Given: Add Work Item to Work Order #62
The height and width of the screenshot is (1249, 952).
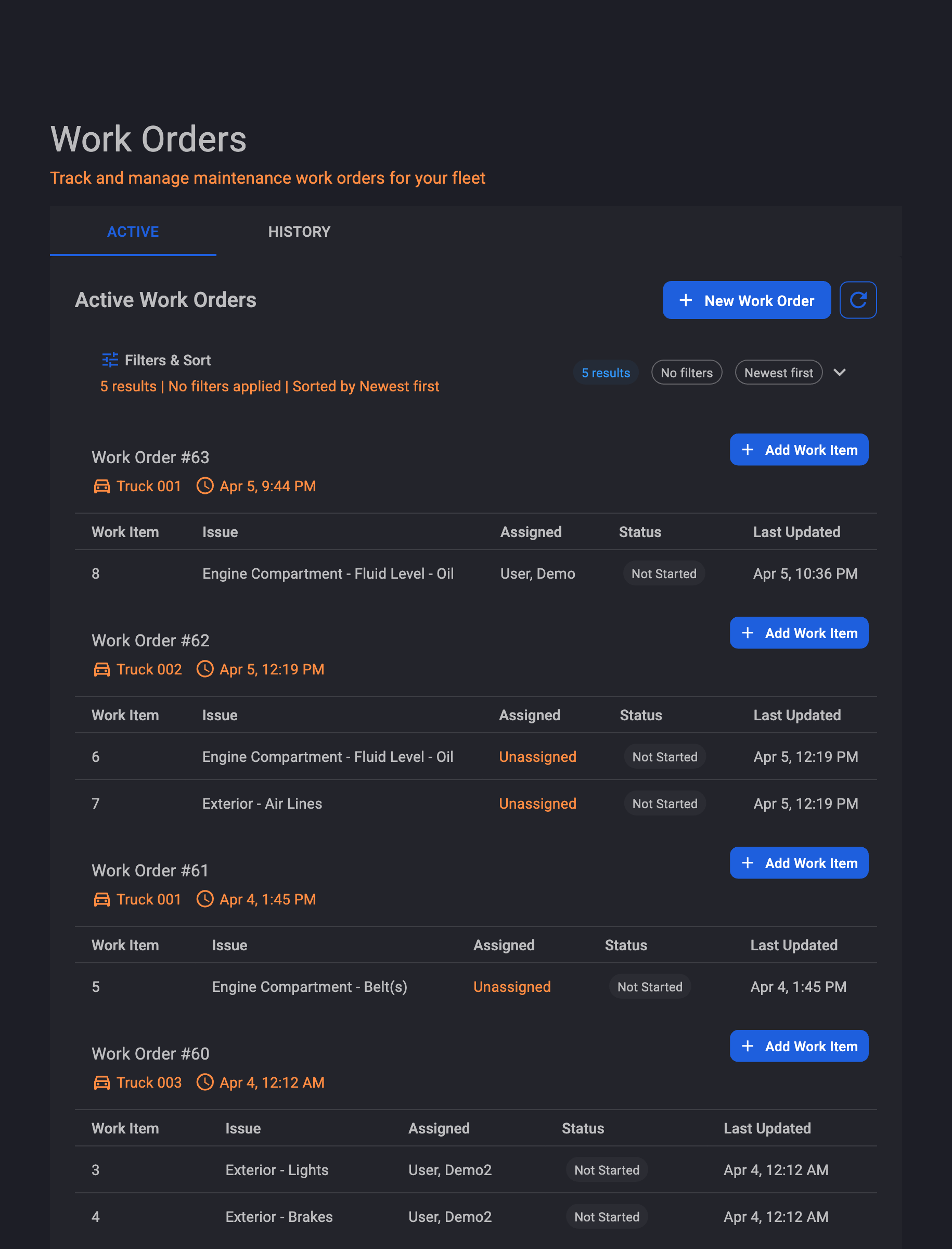Looking at the screenshot, I should point(799,633).
